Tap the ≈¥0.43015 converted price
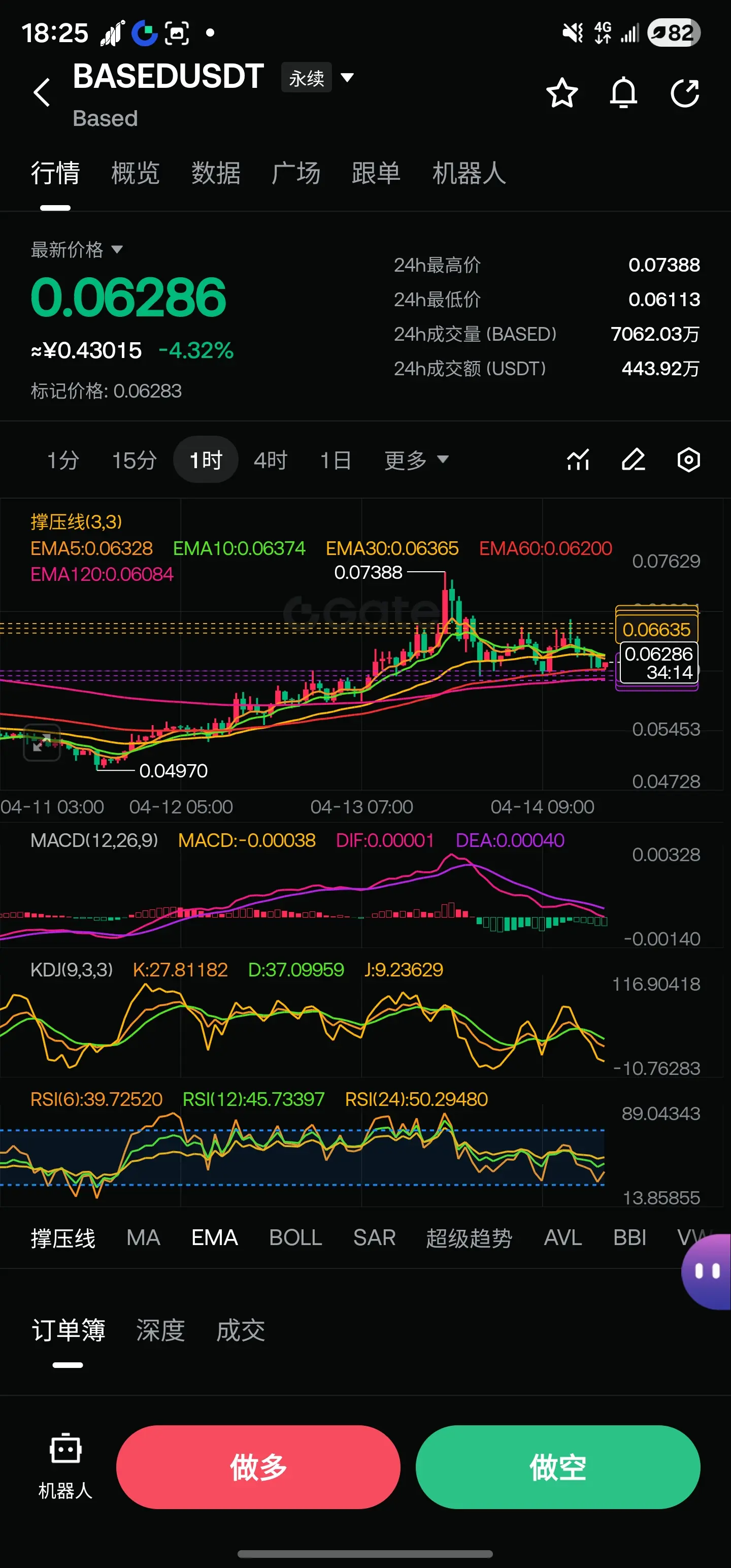Viewport: 731px width, 1568px height. 86,350
